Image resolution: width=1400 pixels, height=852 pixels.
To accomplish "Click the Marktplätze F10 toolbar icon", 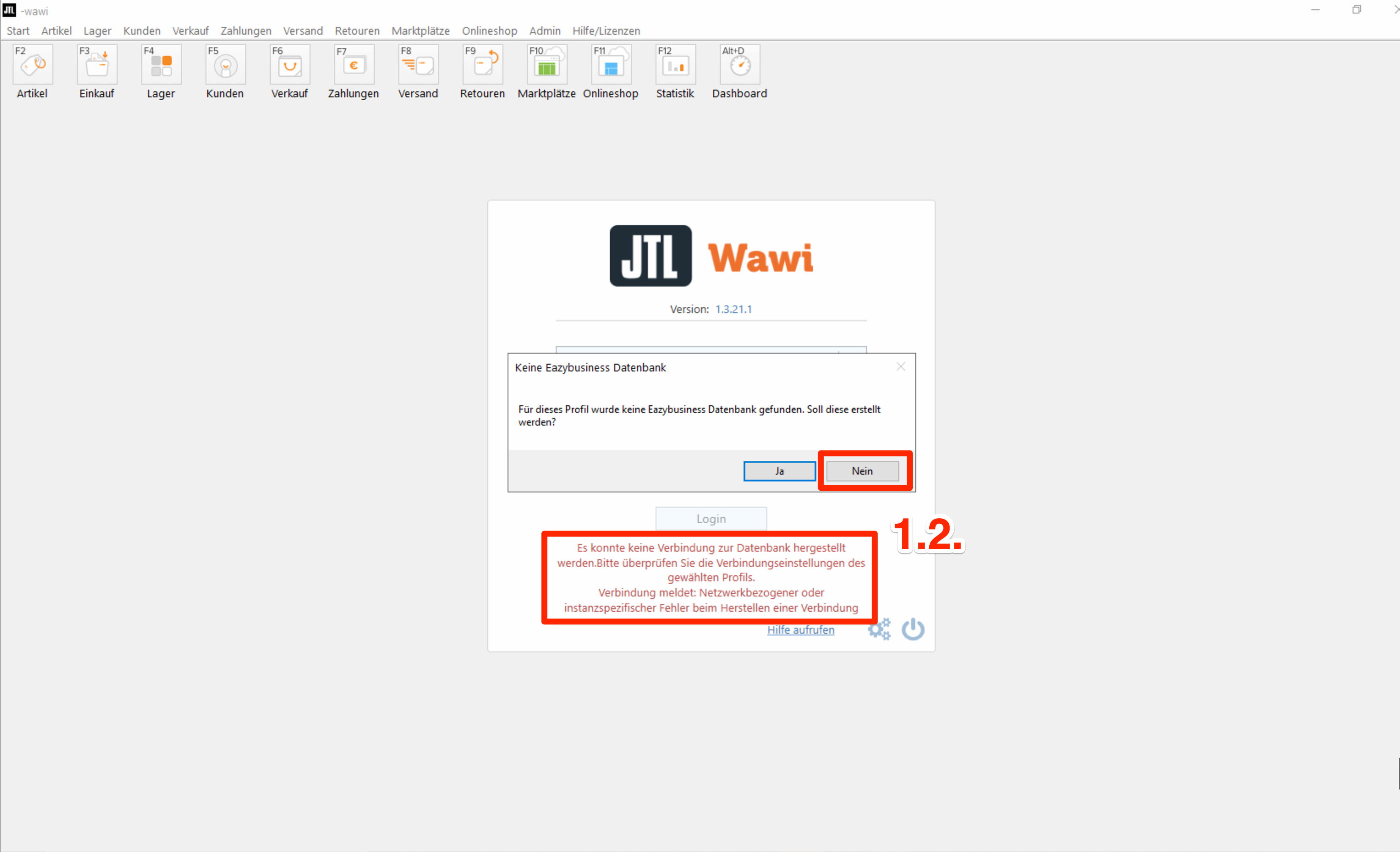I will click(546, 66).
